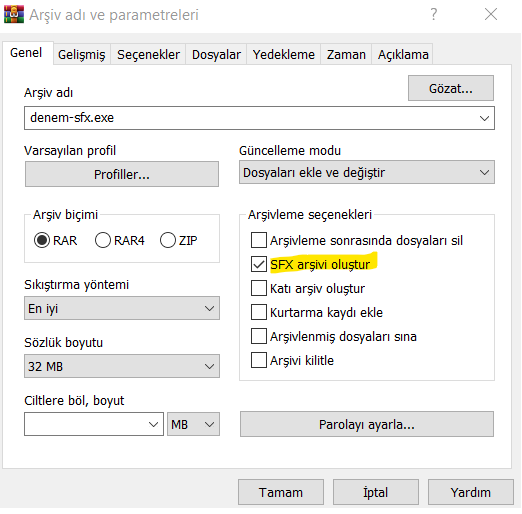
Task: Close the archive parameters dialog
Action: click(491, 14)
